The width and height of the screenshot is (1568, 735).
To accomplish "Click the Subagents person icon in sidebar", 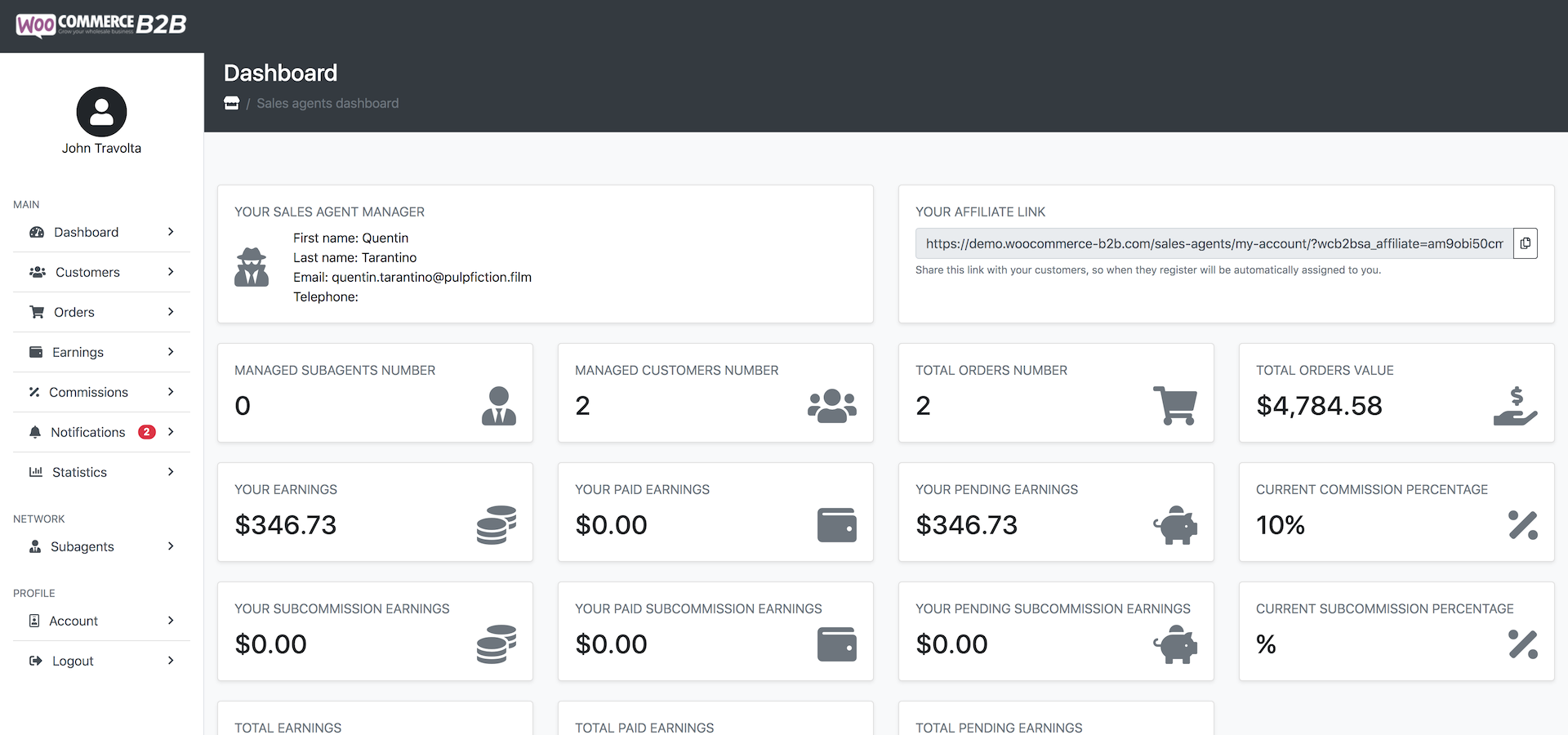I will (x=35, y=546).
